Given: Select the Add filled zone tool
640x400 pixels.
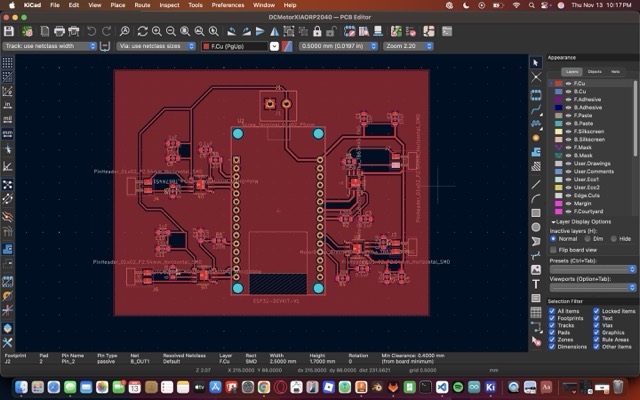Looking at the screenshot, I should pos(536,152).
